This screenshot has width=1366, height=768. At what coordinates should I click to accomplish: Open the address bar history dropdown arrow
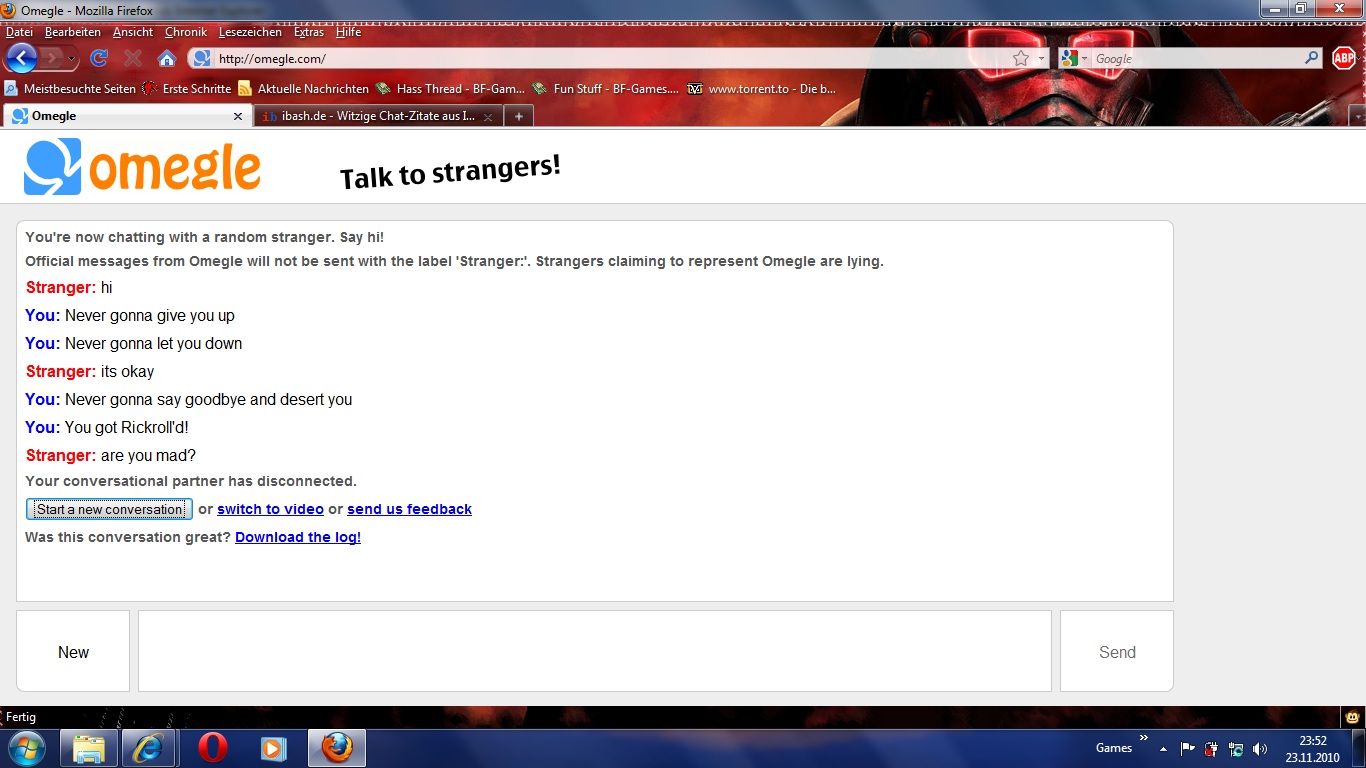pyautogui.click(x=1041, y=59)
